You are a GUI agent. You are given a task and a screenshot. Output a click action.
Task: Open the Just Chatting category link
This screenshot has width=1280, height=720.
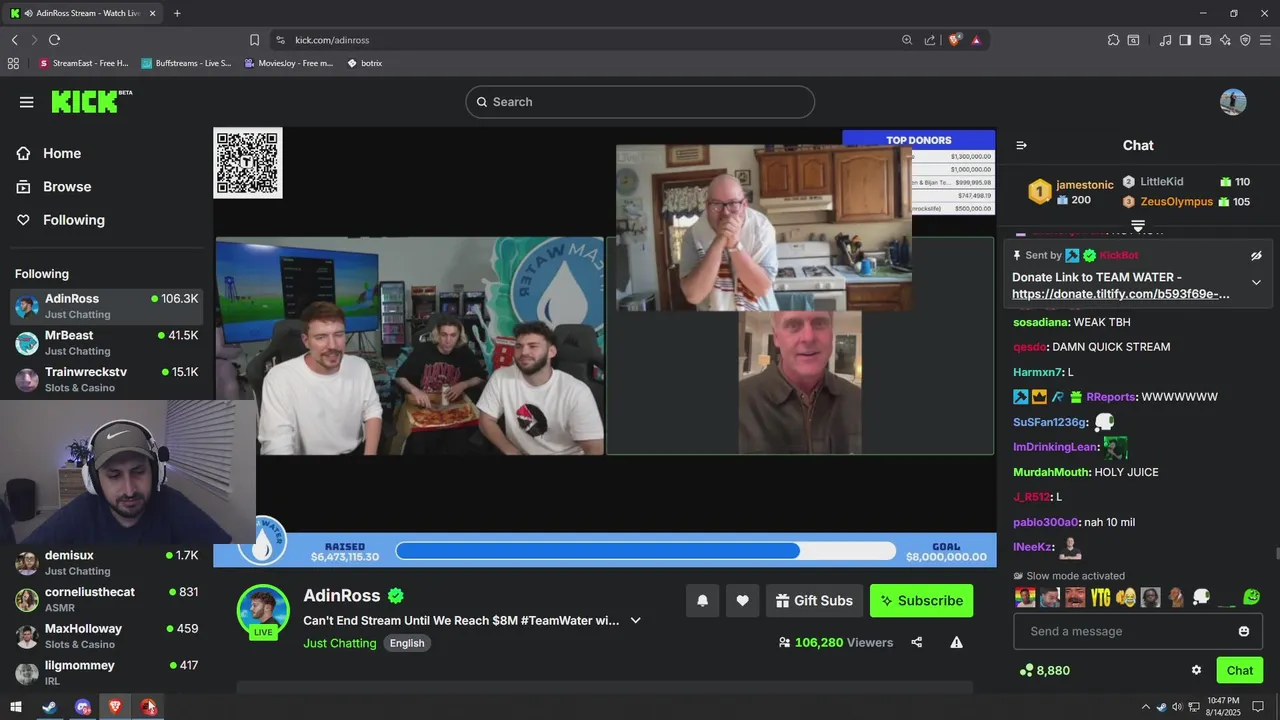coord(340,643)
